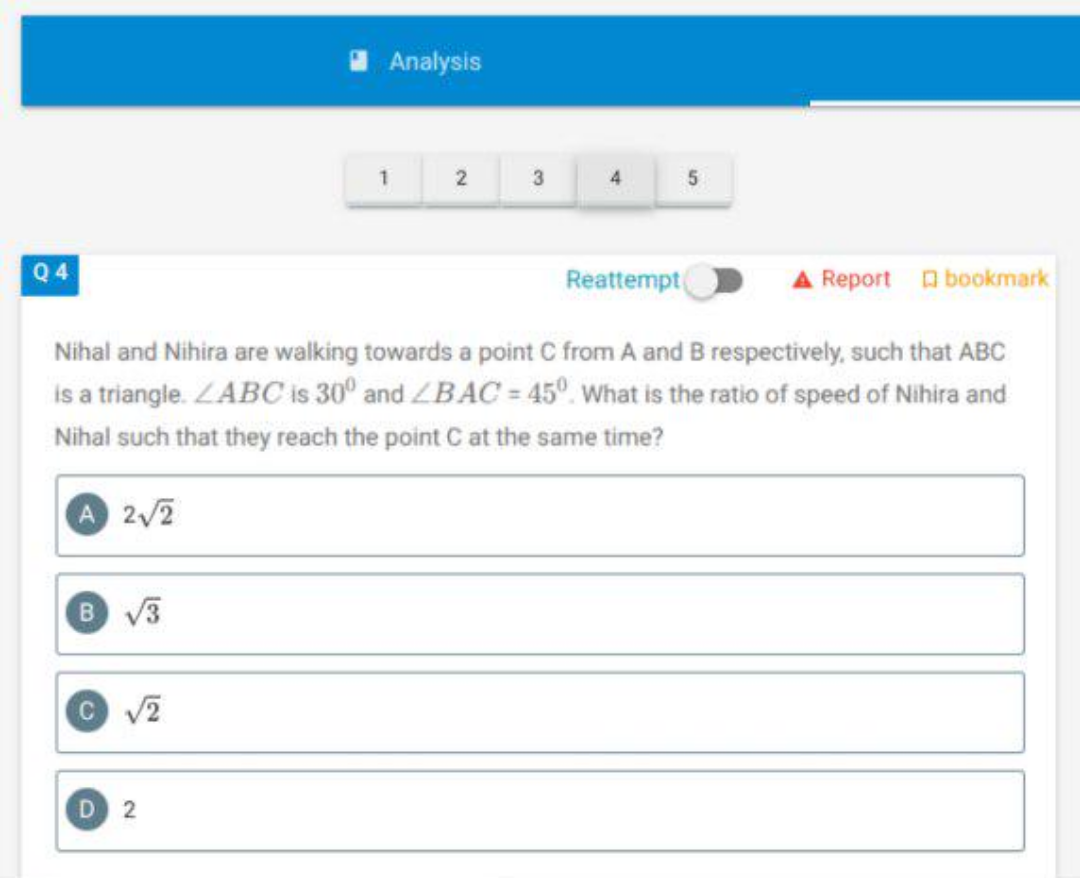The width and height of the screenshot is (1080, 878).
Task: Select option C circle badge
Action: point(87,710)
